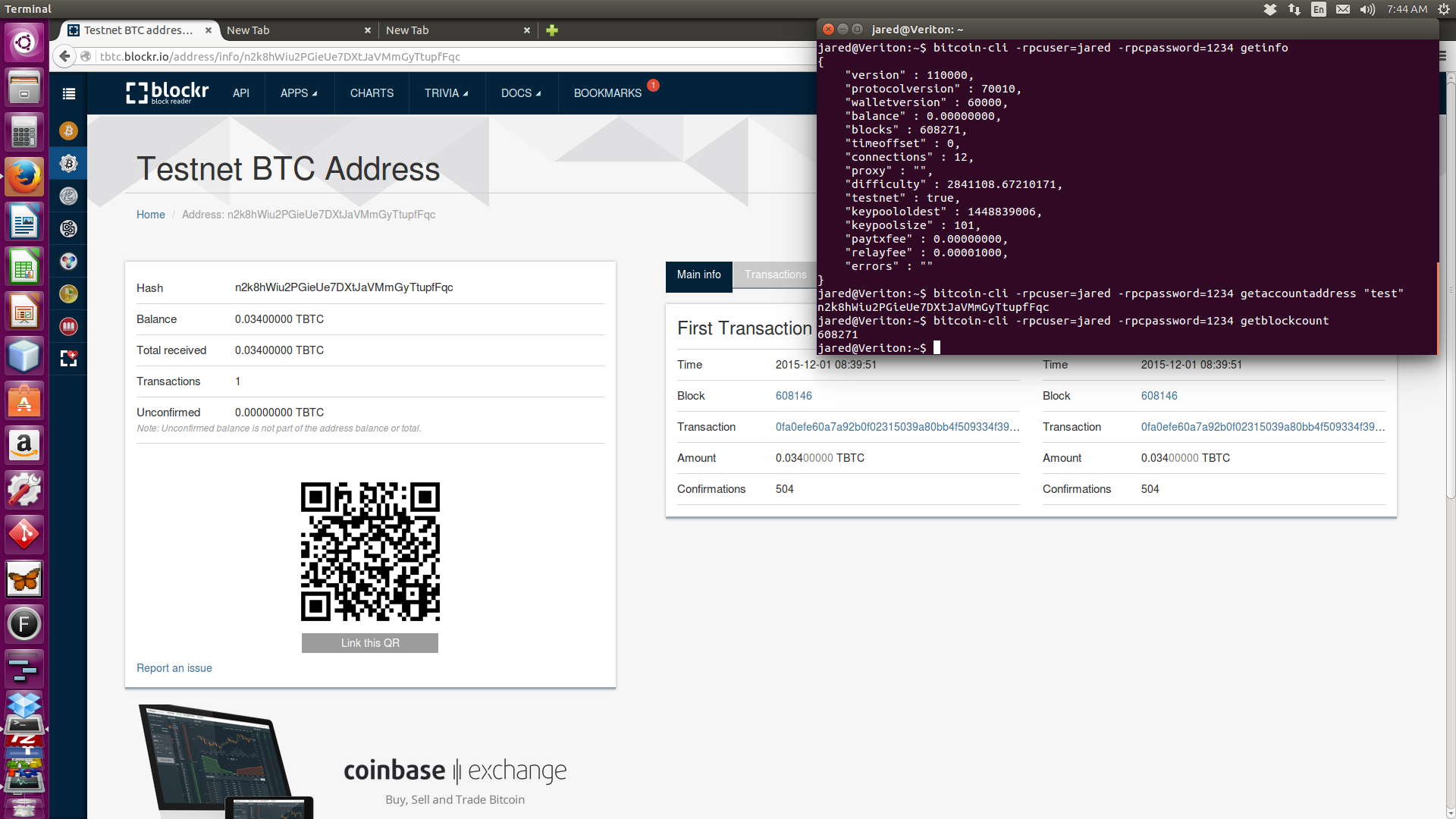Launch LibreOffice Writer from launcher
The image size is (1456, 819).
(24, 221)
